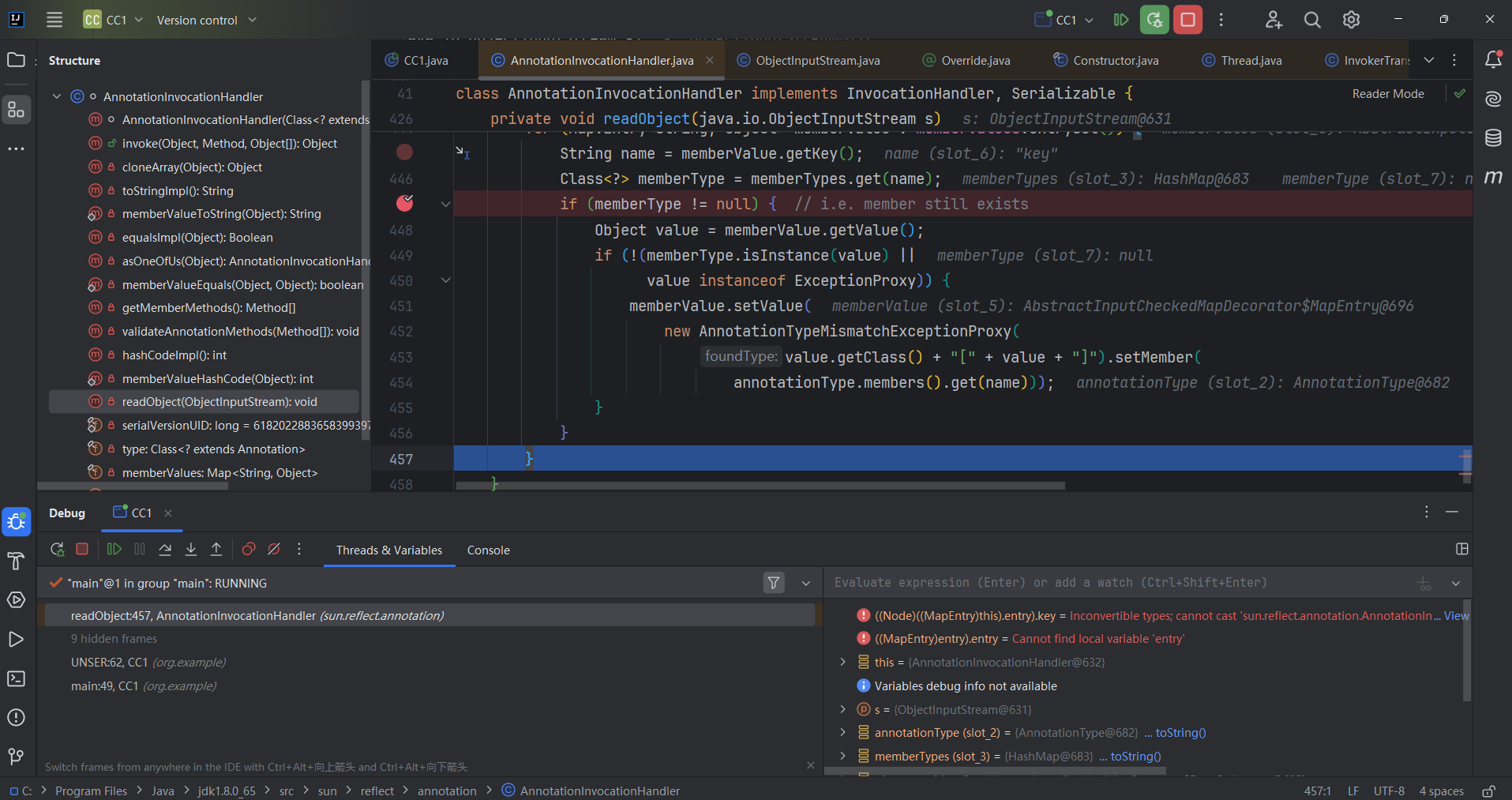Click toString() link for annotationType
The image size is (1512, 800).
(x=1180, y=733)
